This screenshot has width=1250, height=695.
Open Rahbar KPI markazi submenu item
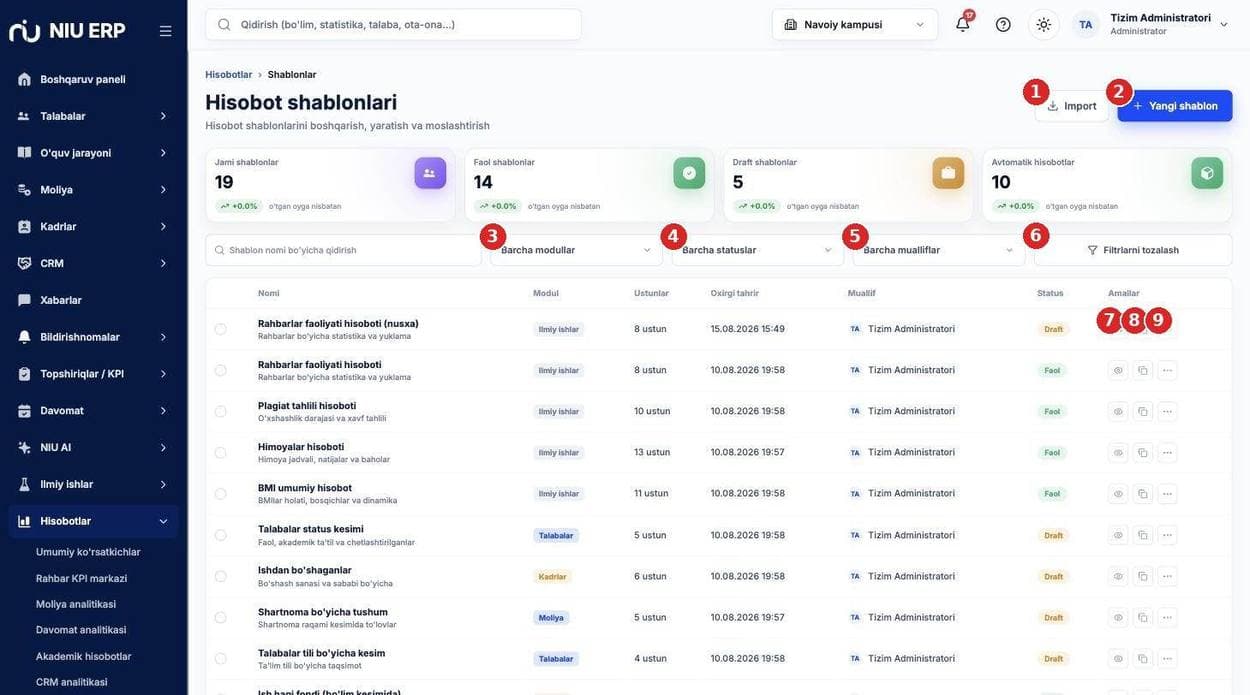point(81,578)
